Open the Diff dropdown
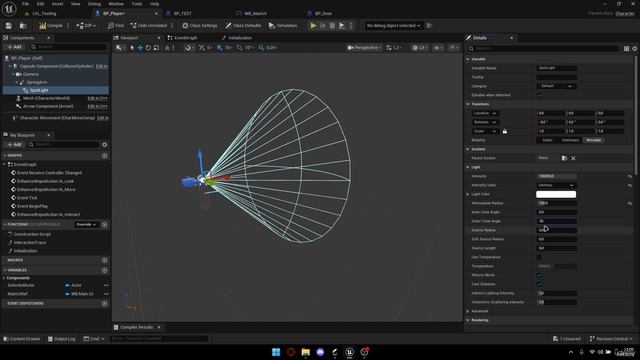640x360 pixels. coord(86,26)
